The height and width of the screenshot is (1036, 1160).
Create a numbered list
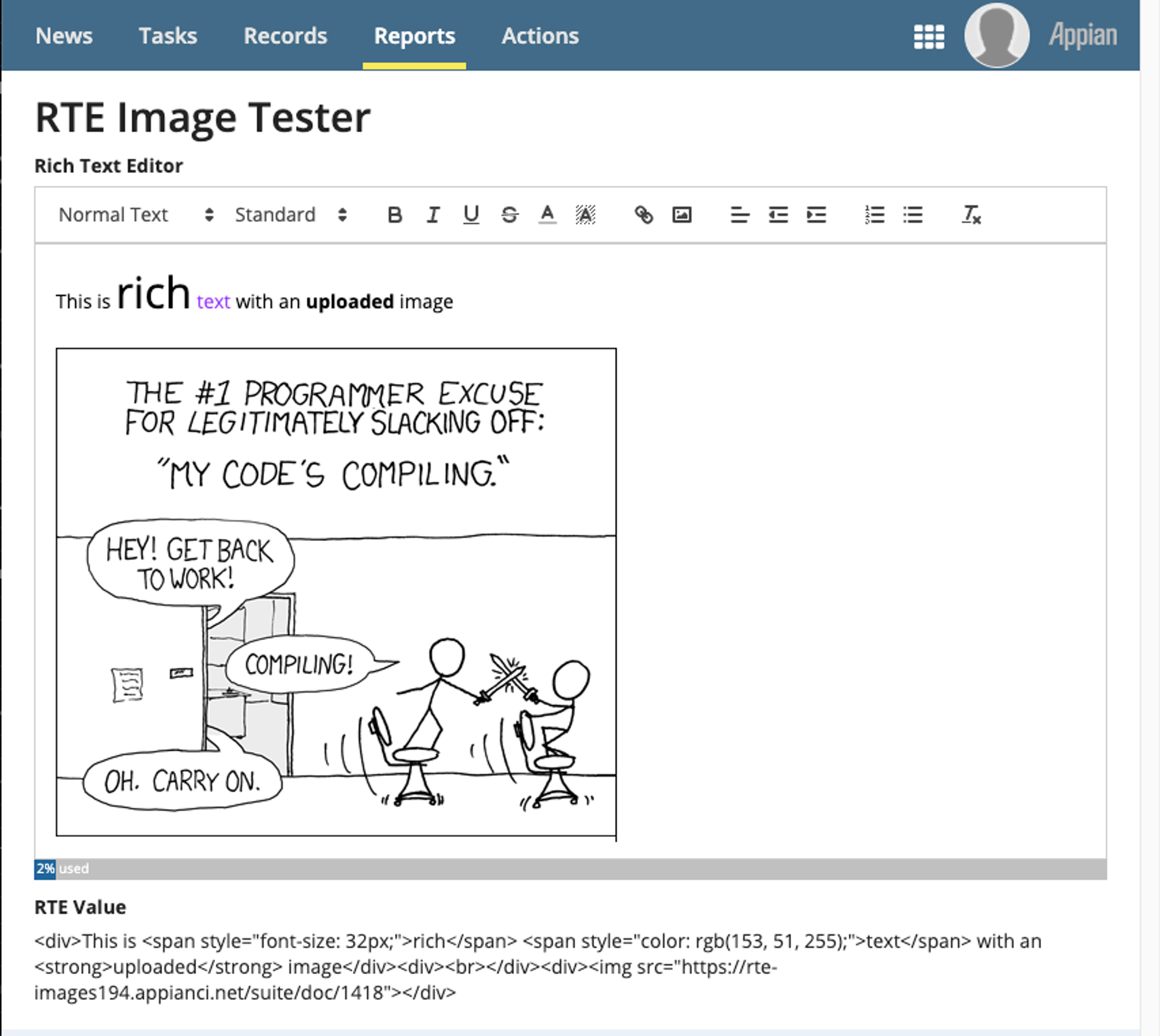874,215
